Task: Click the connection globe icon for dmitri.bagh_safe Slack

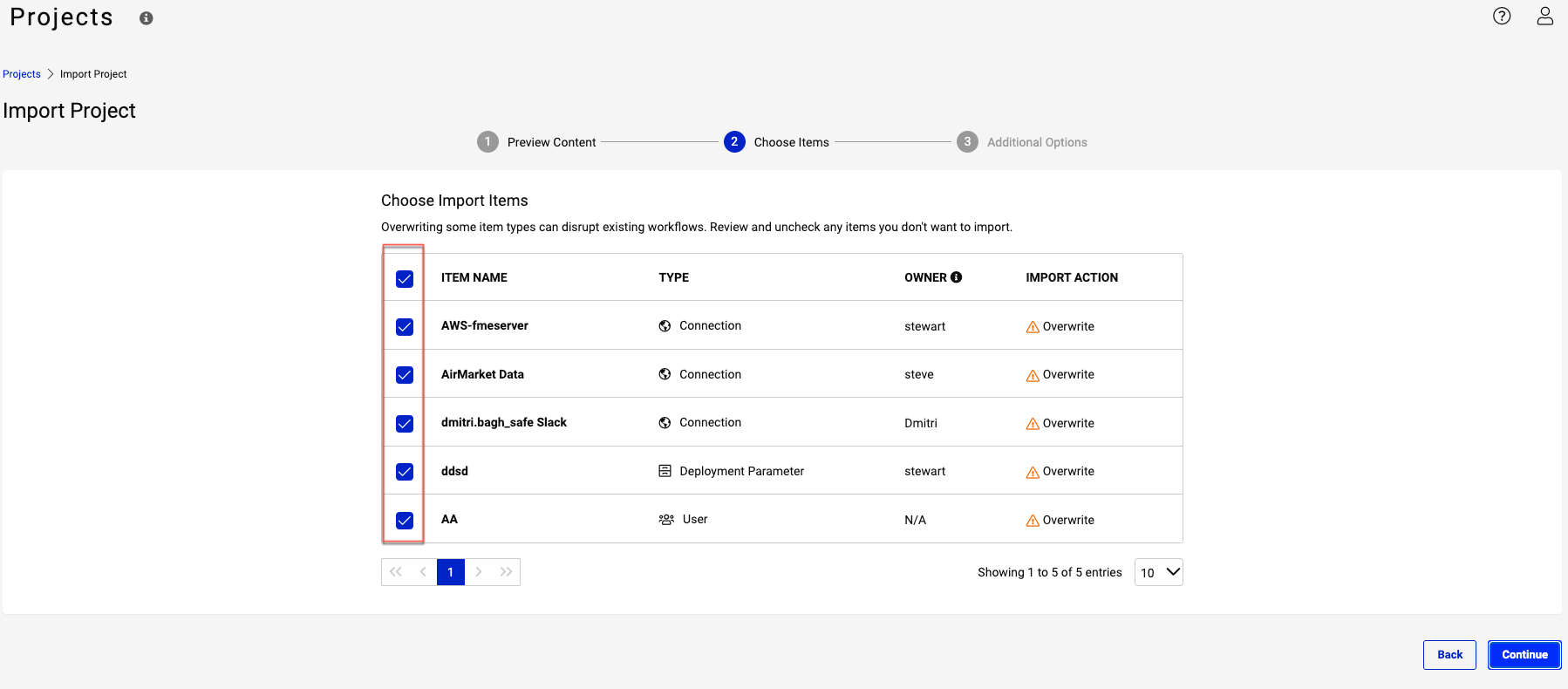Action: (x=665, y=423)
